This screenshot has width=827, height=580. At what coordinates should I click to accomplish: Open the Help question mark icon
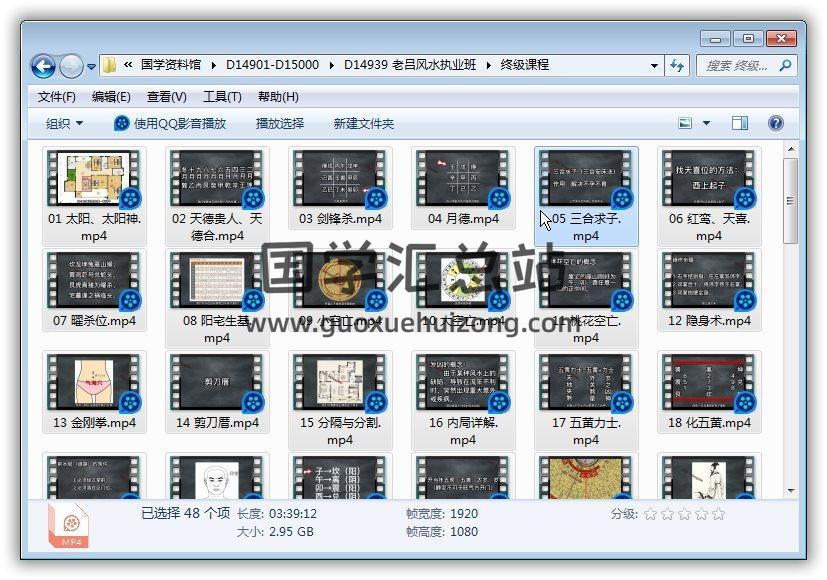tap(775, 123)
